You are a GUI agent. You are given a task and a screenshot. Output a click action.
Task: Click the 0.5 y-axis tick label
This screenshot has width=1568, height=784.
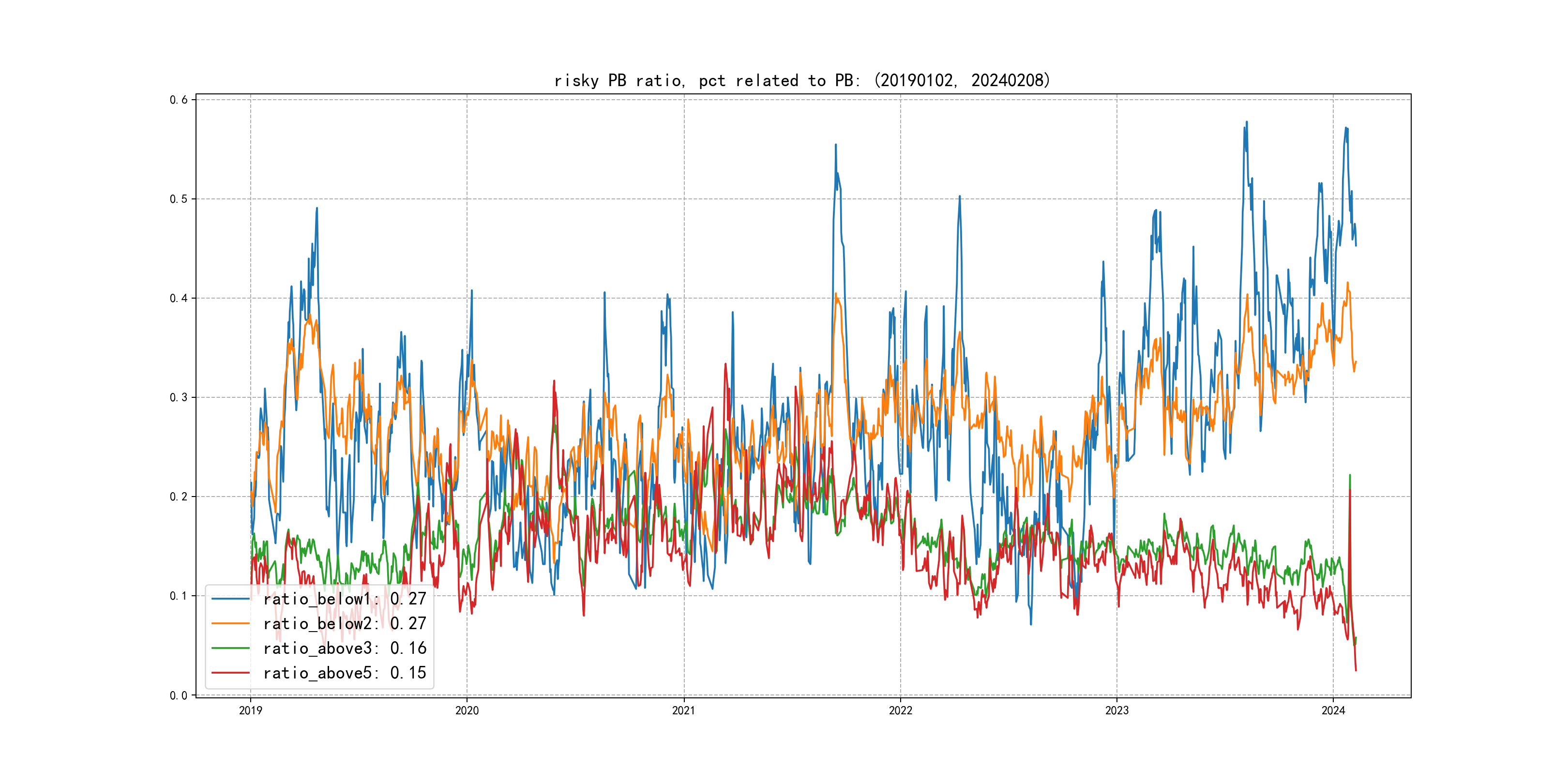[179, 199]
